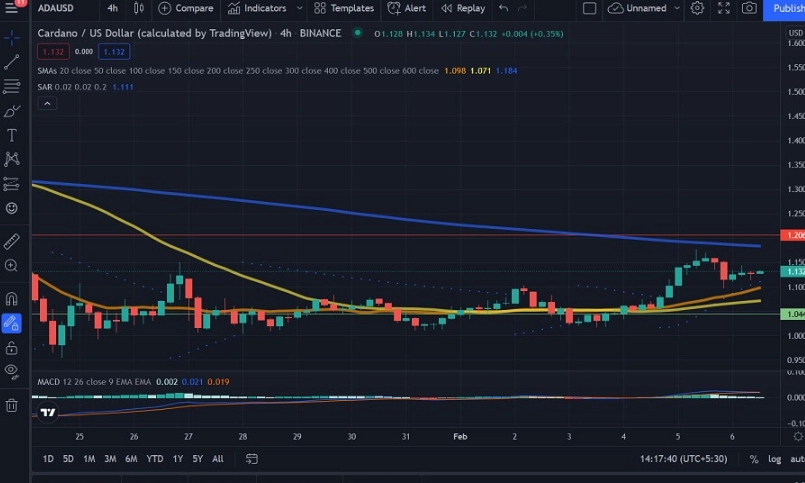This screenshot has width=805, height=483.
Task: Toggle lock all drawing tools
Action: tap(12, 347)
